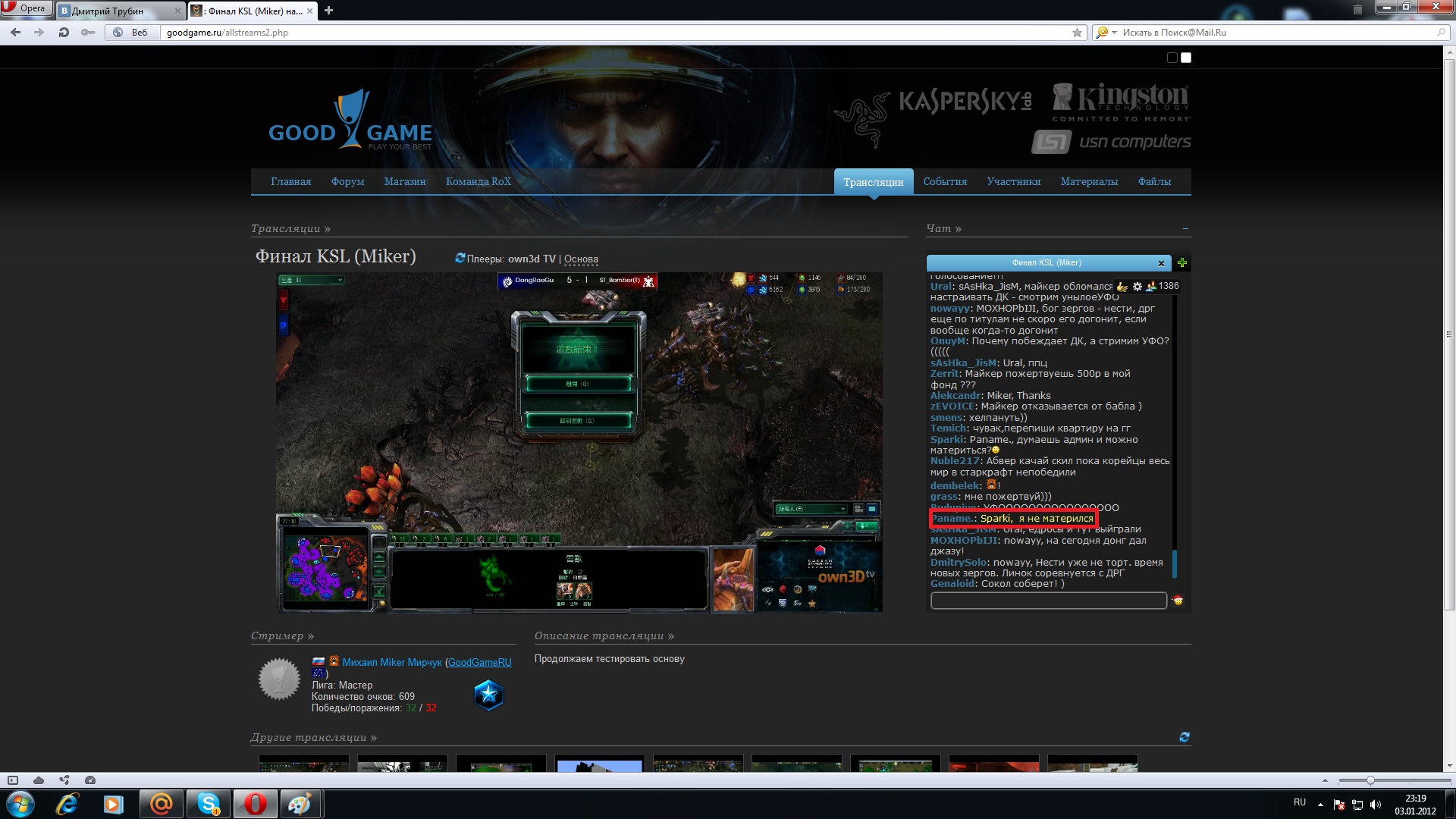Screen dimensions: 1456x819
Task: Go forward one page
Action: point(39,33)
